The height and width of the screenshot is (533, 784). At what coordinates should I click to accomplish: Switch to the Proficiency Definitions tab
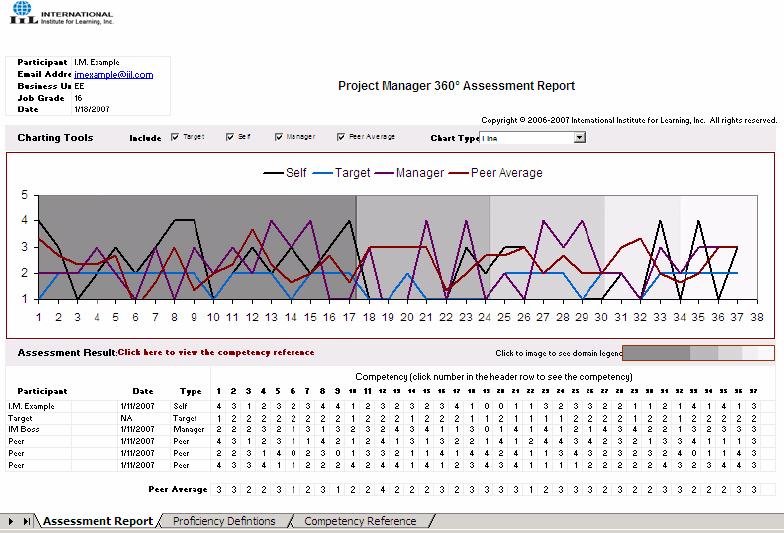[224, 521]
